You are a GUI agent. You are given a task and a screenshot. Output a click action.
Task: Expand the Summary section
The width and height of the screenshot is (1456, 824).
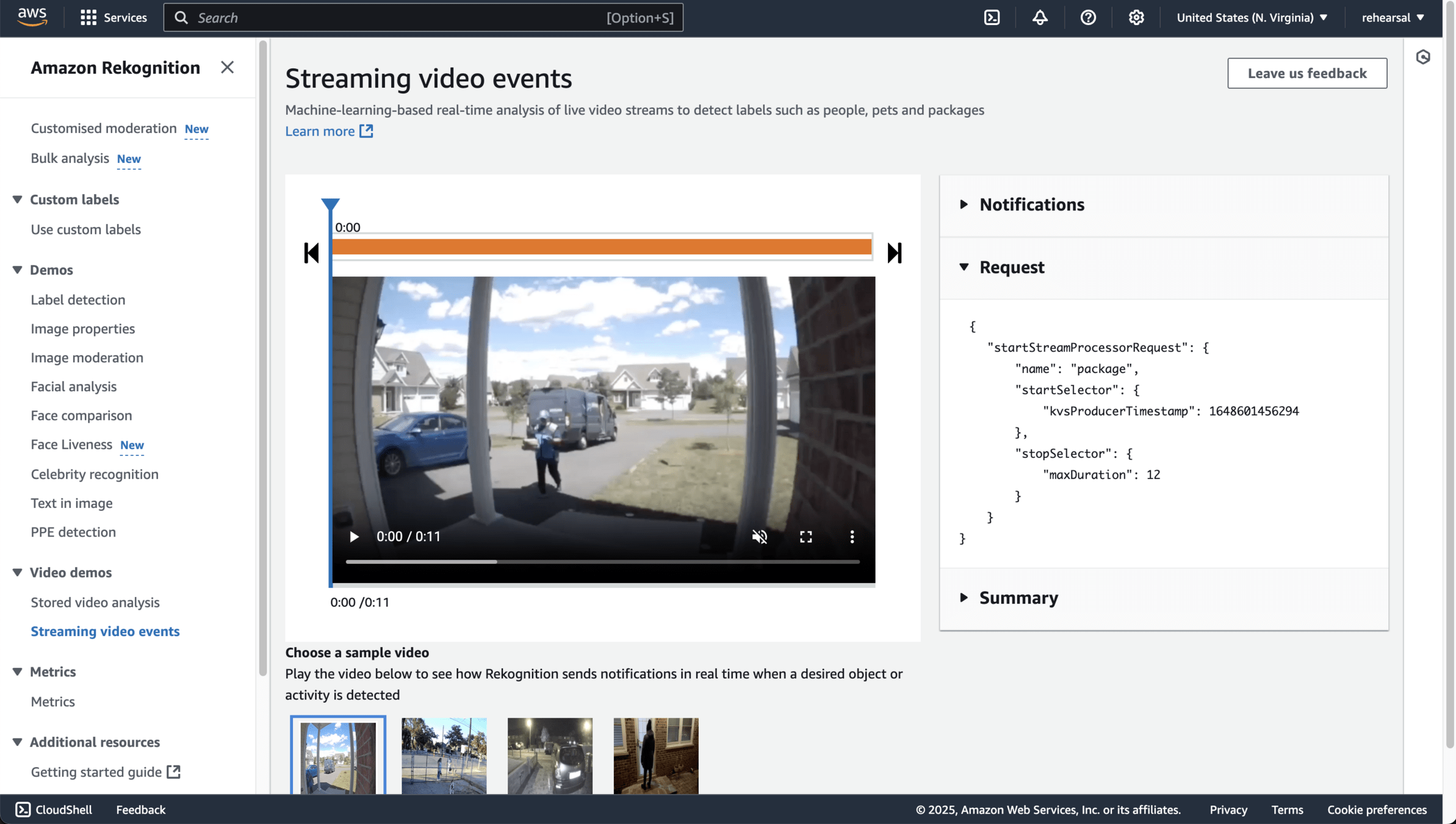pos(1018,598)
